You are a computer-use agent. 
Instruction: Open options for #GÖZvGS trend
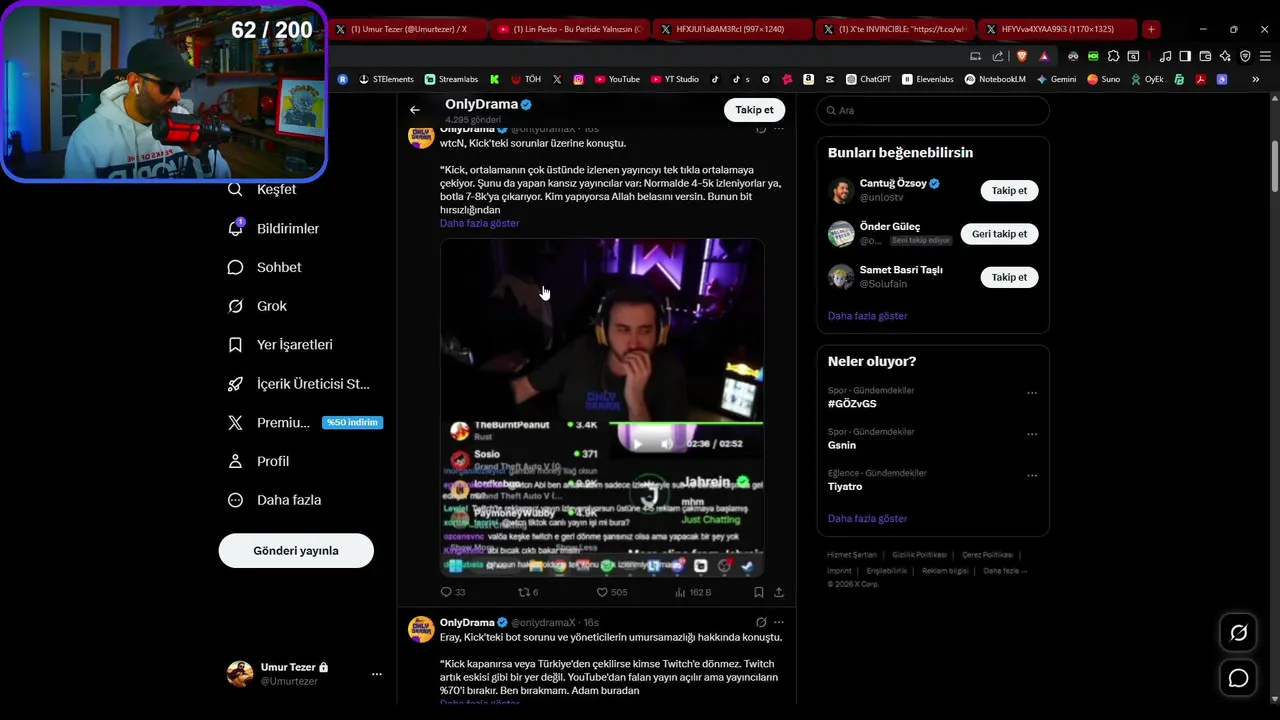[1032, 393]
